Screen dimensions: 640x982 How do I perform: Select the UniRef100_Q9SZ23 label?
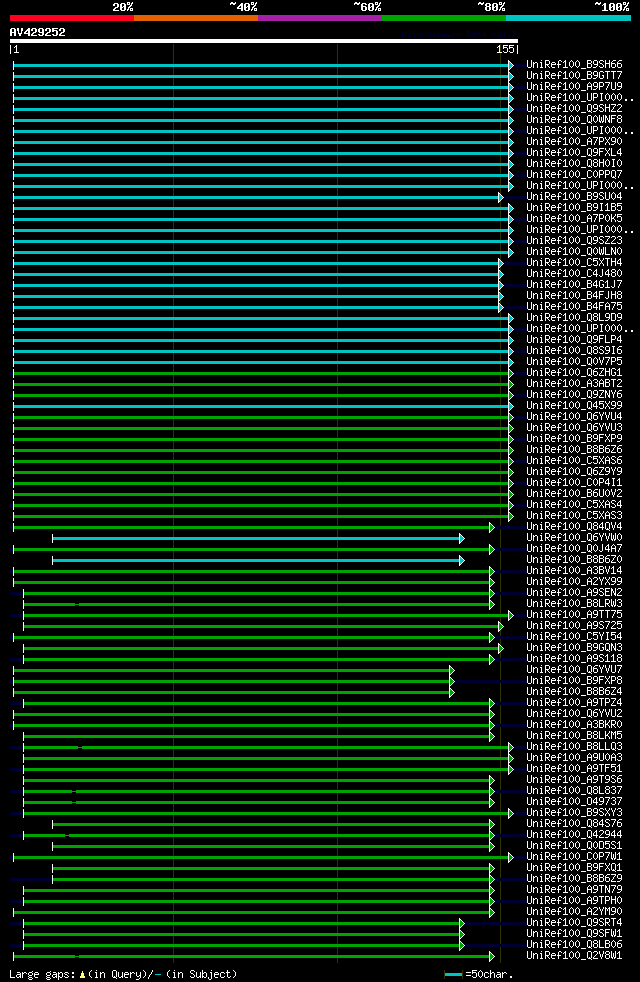574,240
